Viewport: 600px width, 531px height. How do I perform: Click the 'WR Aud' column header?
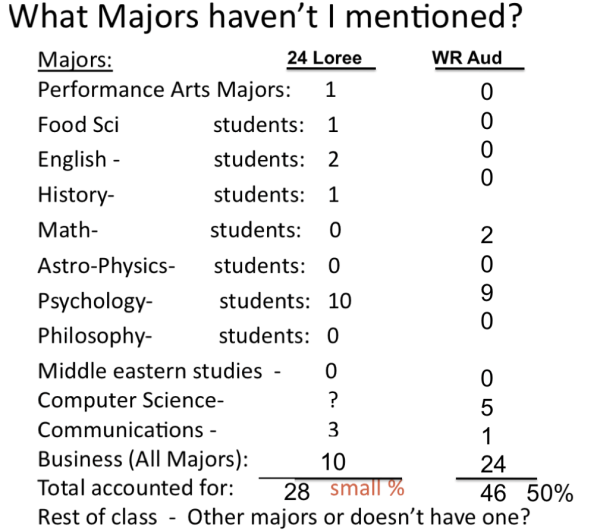coord(466,59)
